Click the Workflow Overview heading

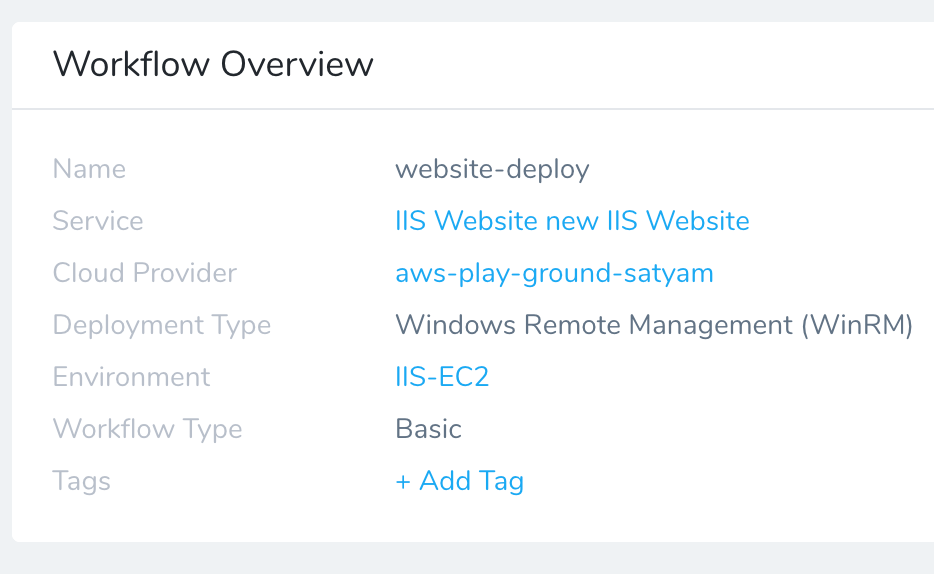click(x=213, y=64)
